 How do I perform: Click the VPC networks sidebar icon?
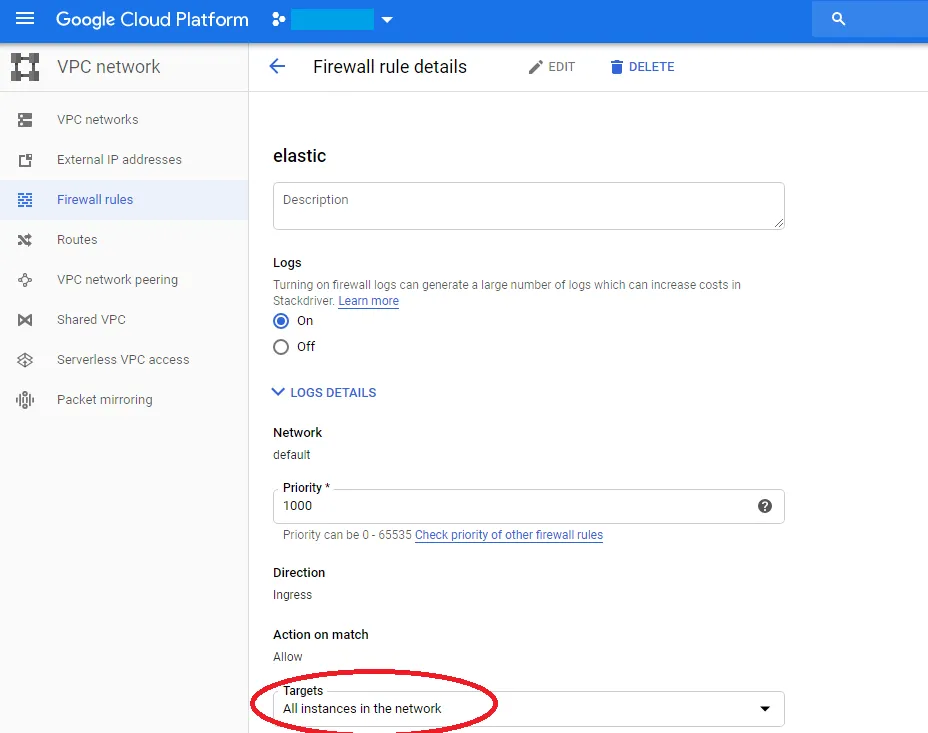(x=25, y=120)
